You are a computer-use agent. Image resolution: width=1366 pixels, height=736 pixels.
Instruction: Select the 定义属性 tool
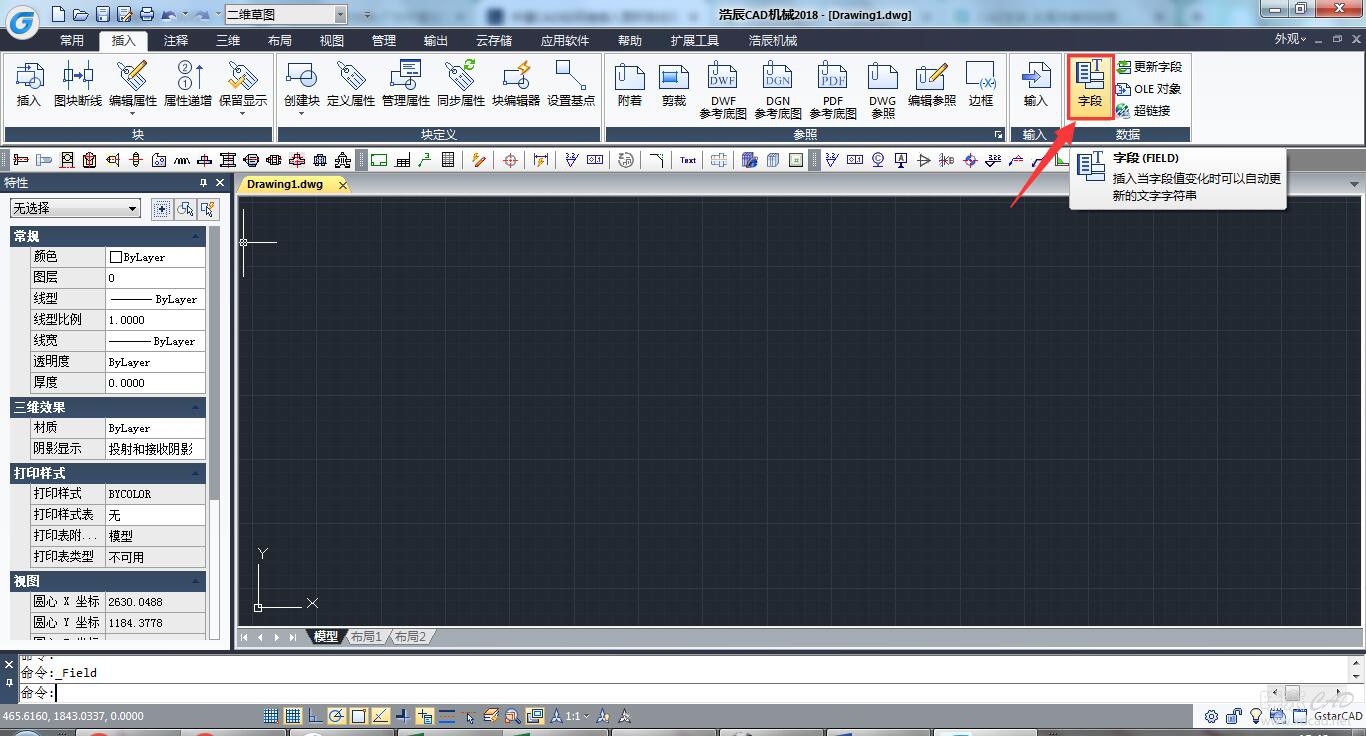click(350, 83)
